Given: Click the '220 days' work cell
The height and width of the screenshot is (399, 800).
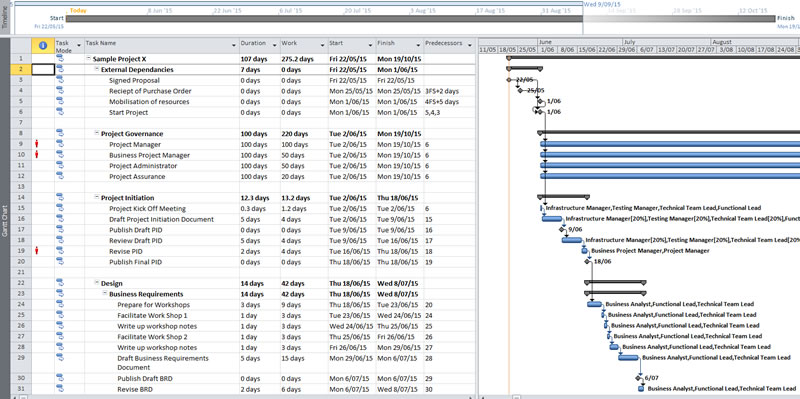Looking at the screenshot, I should (295, 134).
